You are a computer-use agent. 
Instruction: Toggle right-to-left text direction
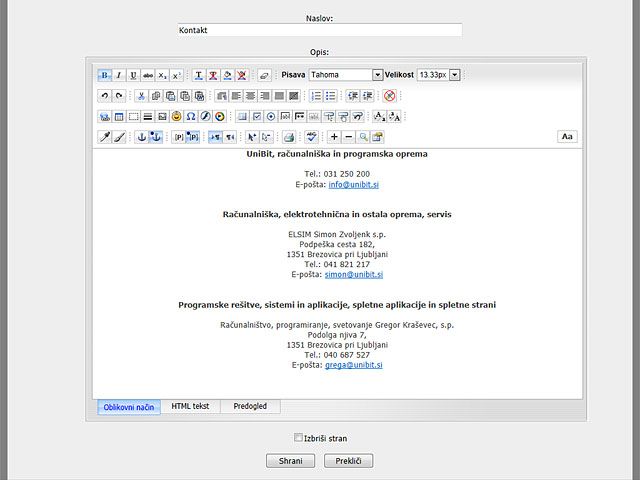[x=230, y=137]
